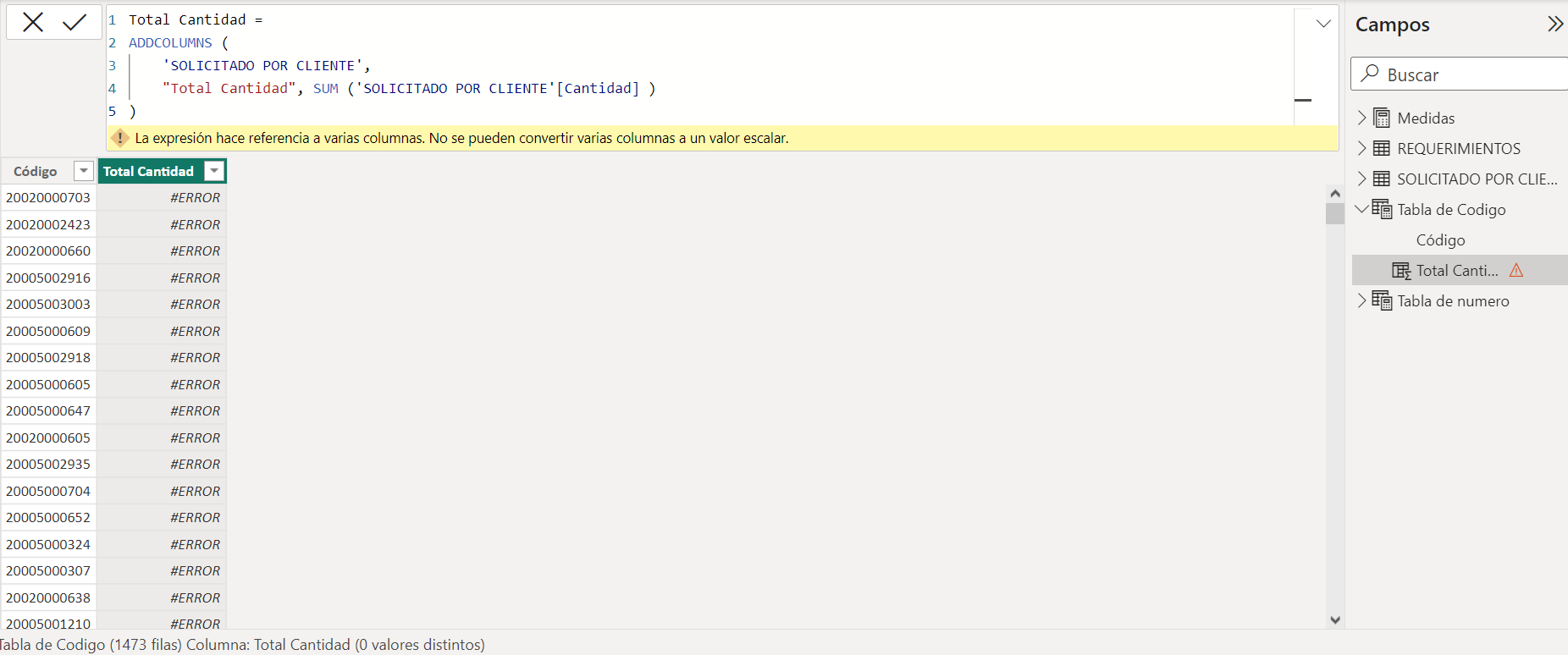Click the Medidas calculator icon

(x=1382, y=118)
